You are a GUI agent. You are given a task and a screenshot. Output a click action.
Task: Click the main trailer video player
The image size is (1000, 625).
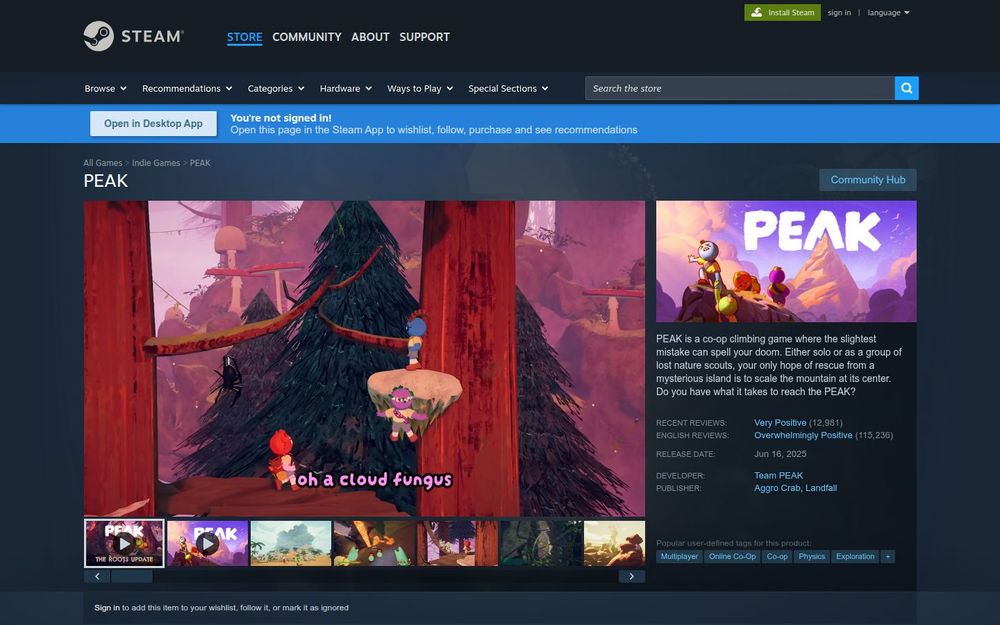pyautogui.click(x=364, y=358)
